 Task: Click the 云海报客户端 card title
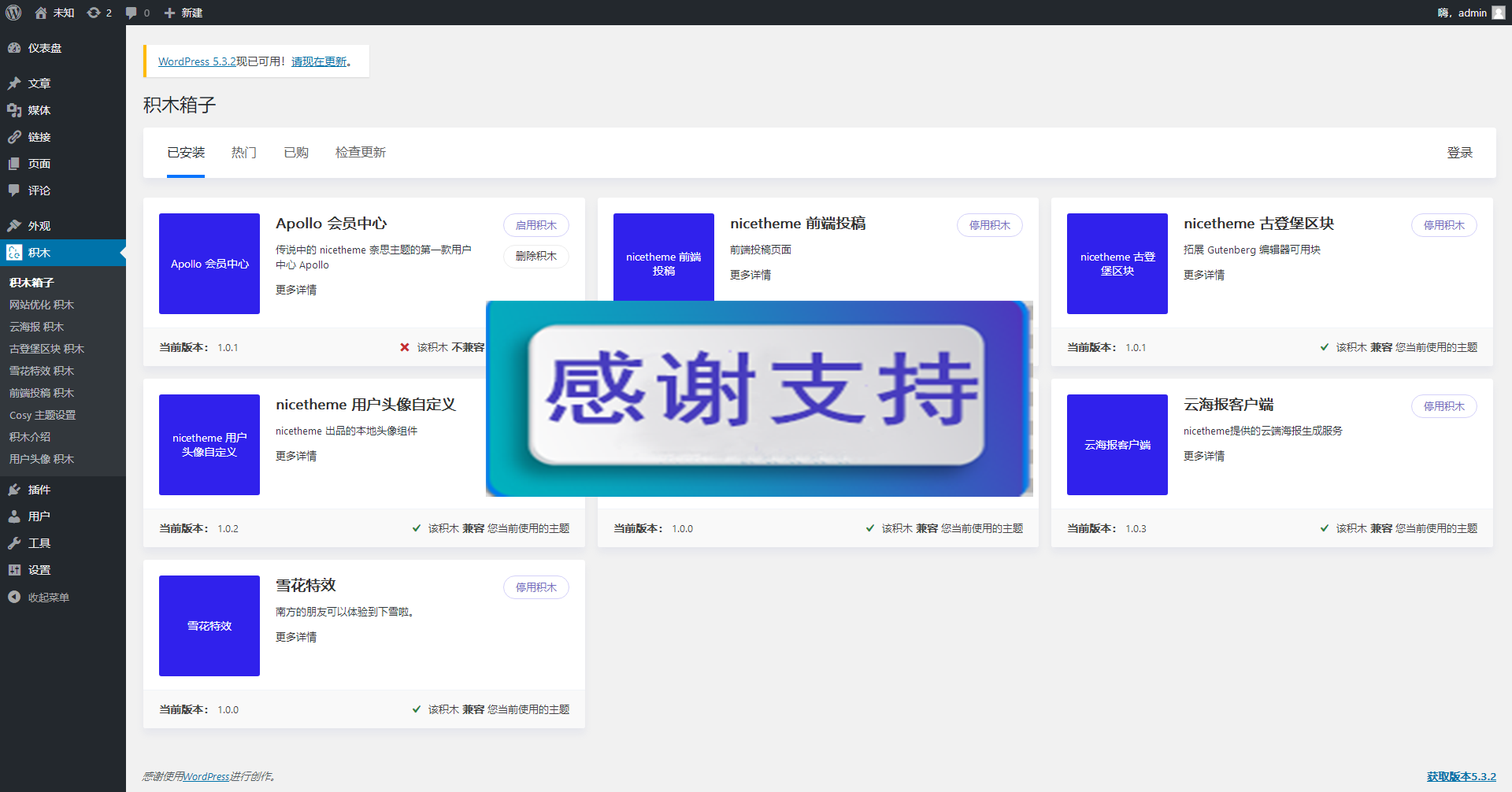[1228, 405]
